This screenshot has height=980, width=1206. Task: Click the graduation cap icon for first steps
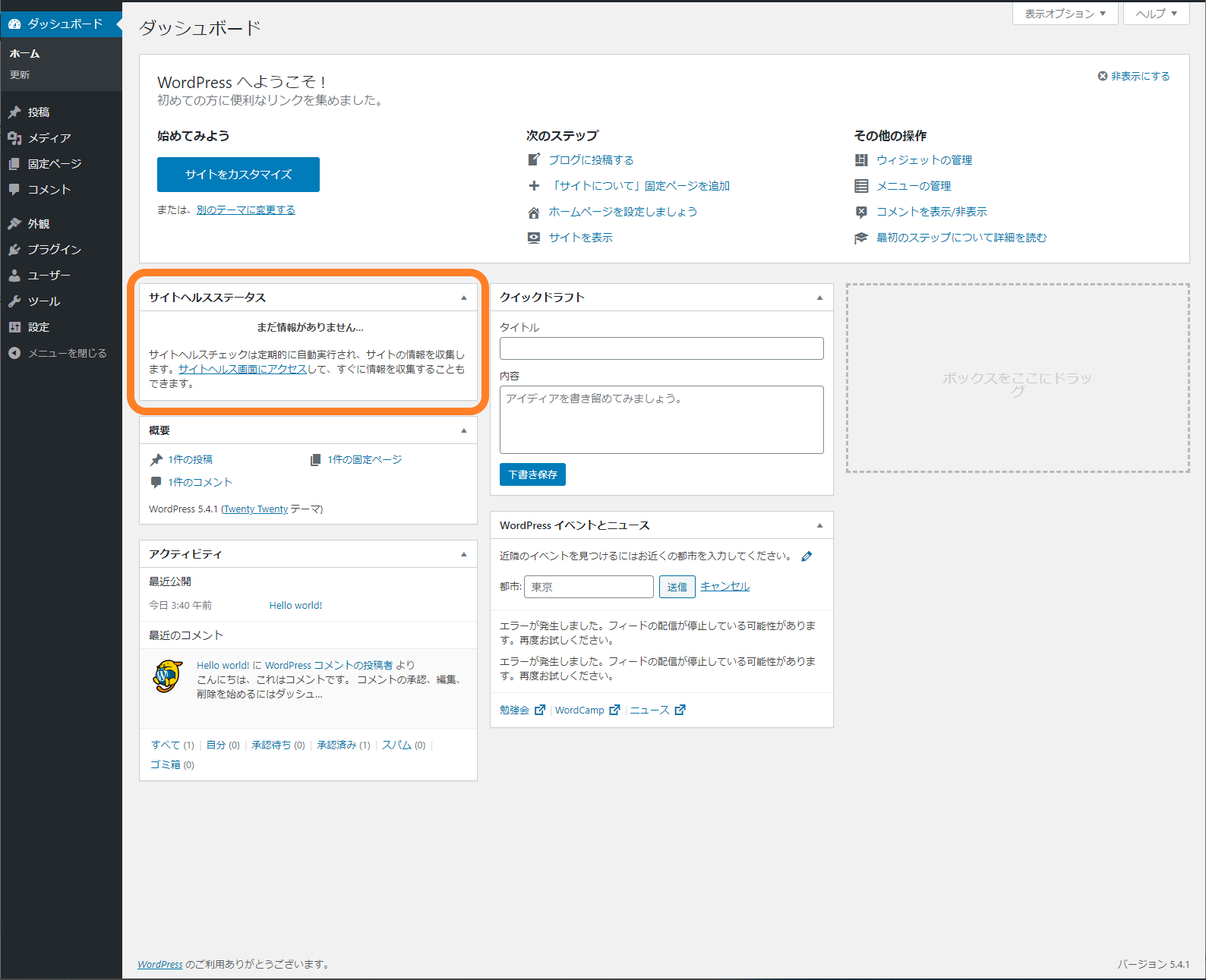[861, 238]
